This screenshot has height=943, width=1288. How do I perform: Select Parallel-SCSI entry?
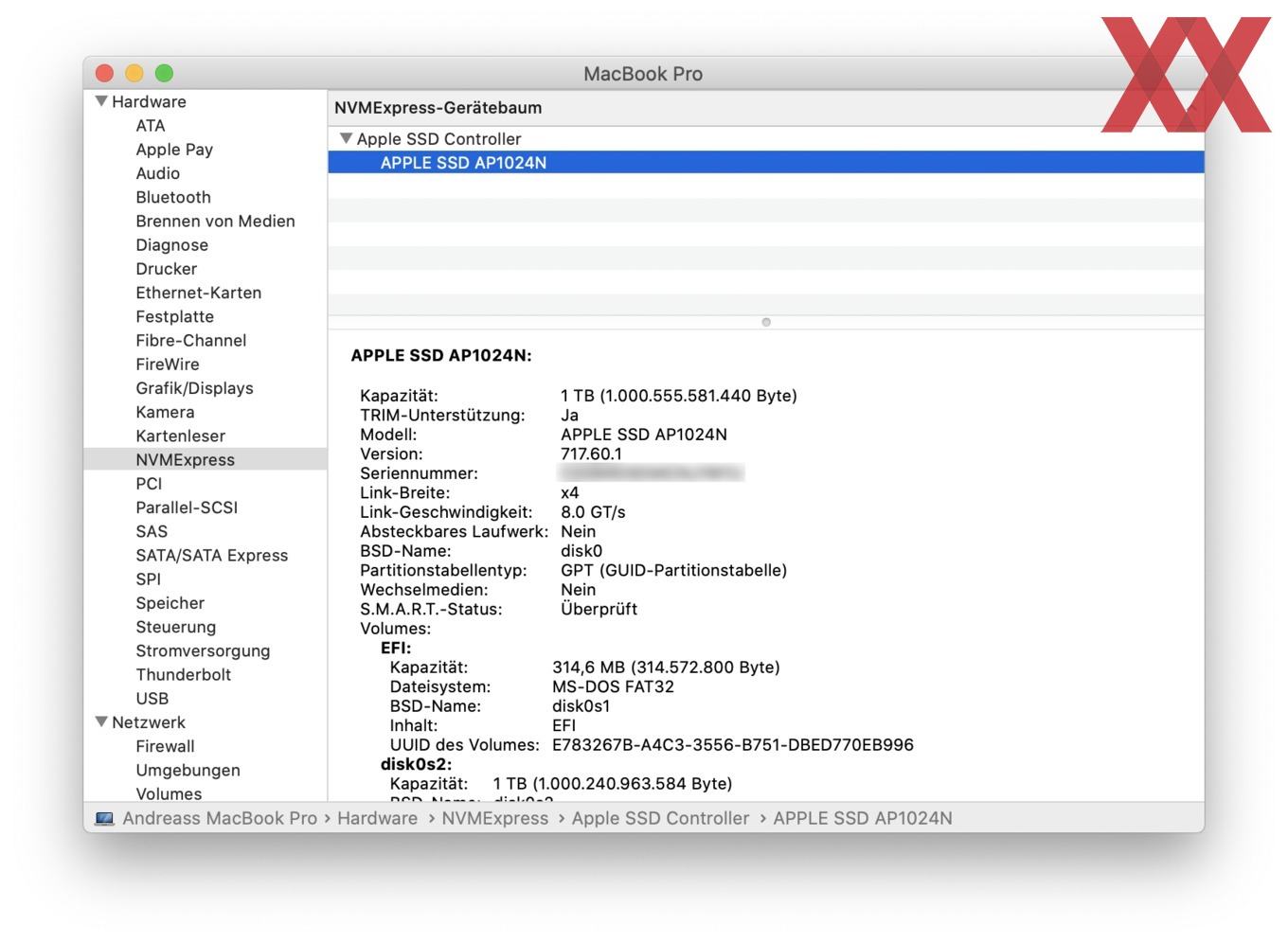pyautogui.click(x=187, y=507)
